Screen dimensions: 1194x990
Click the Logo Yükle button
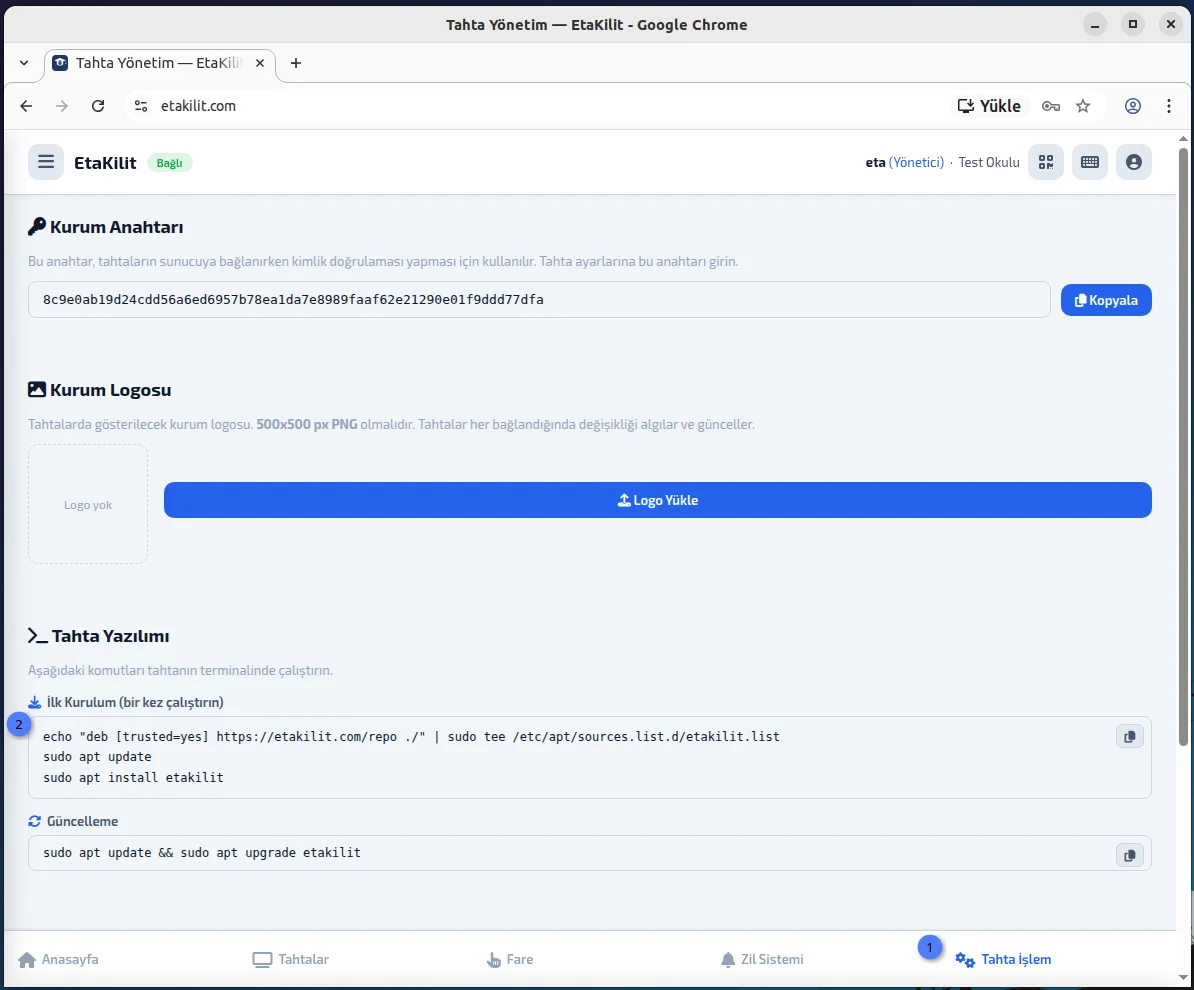tap(657, 500)
